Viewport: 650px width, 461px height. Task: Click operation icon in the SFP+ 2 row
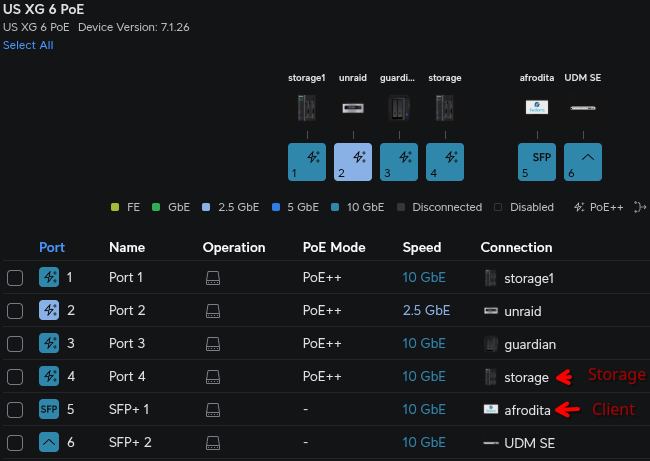coord(212,442)
